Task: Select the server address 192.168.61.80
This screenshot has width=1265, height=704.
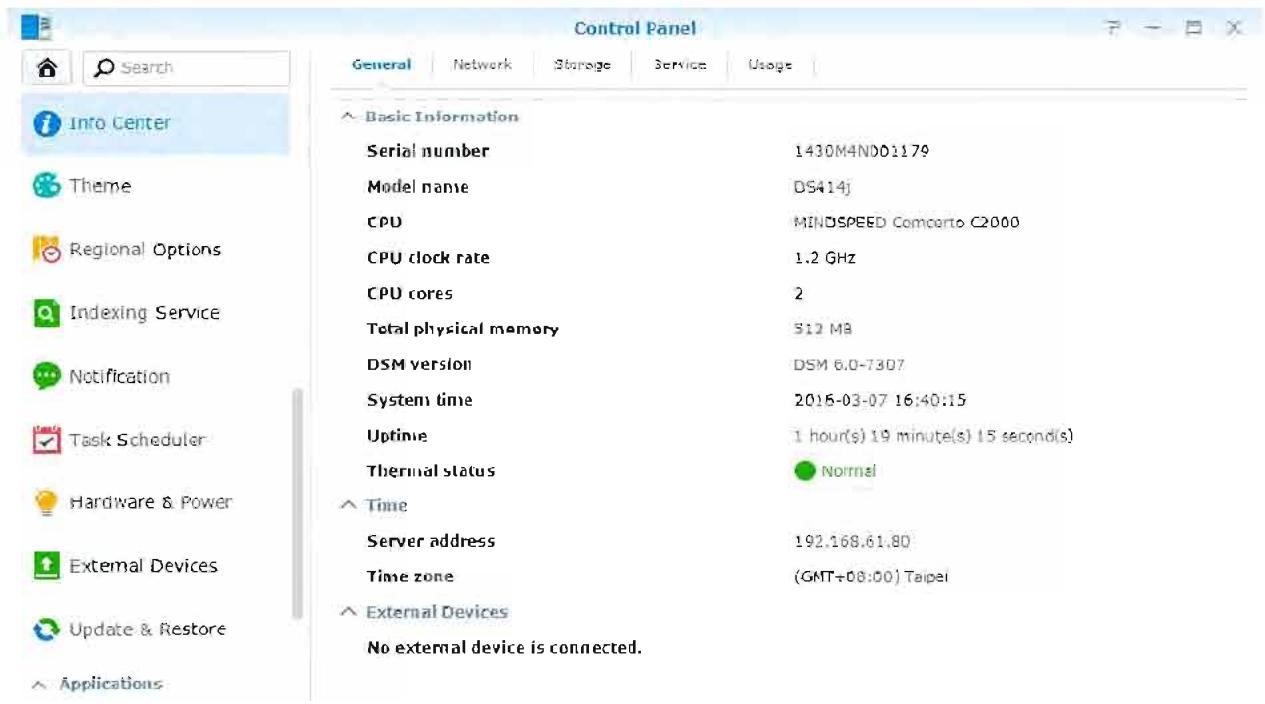Action: click(x=852, y=542)
